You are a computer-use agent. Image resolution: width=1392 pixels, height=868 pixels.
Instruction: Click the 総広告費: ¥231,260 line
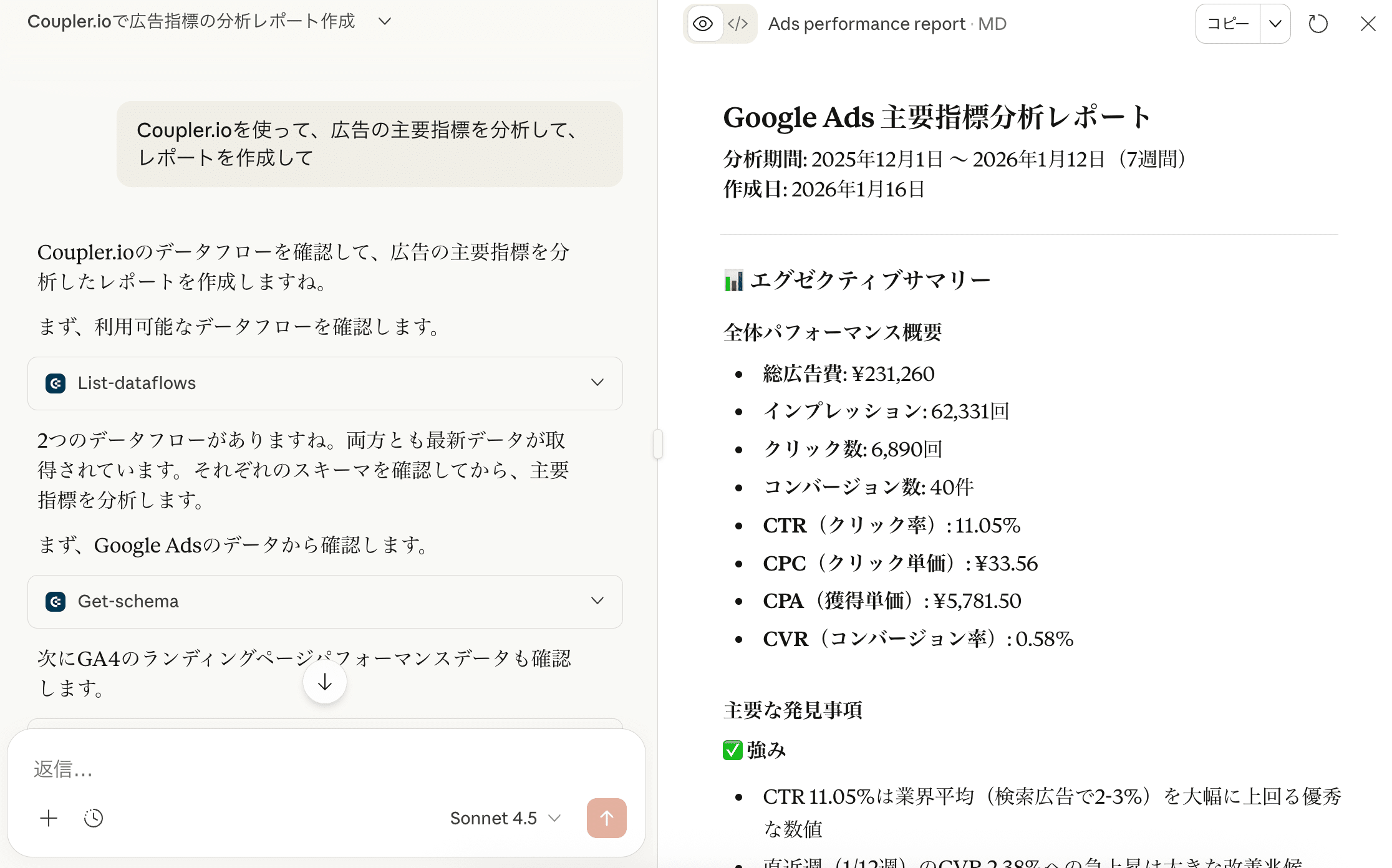(x=849, y=374)
